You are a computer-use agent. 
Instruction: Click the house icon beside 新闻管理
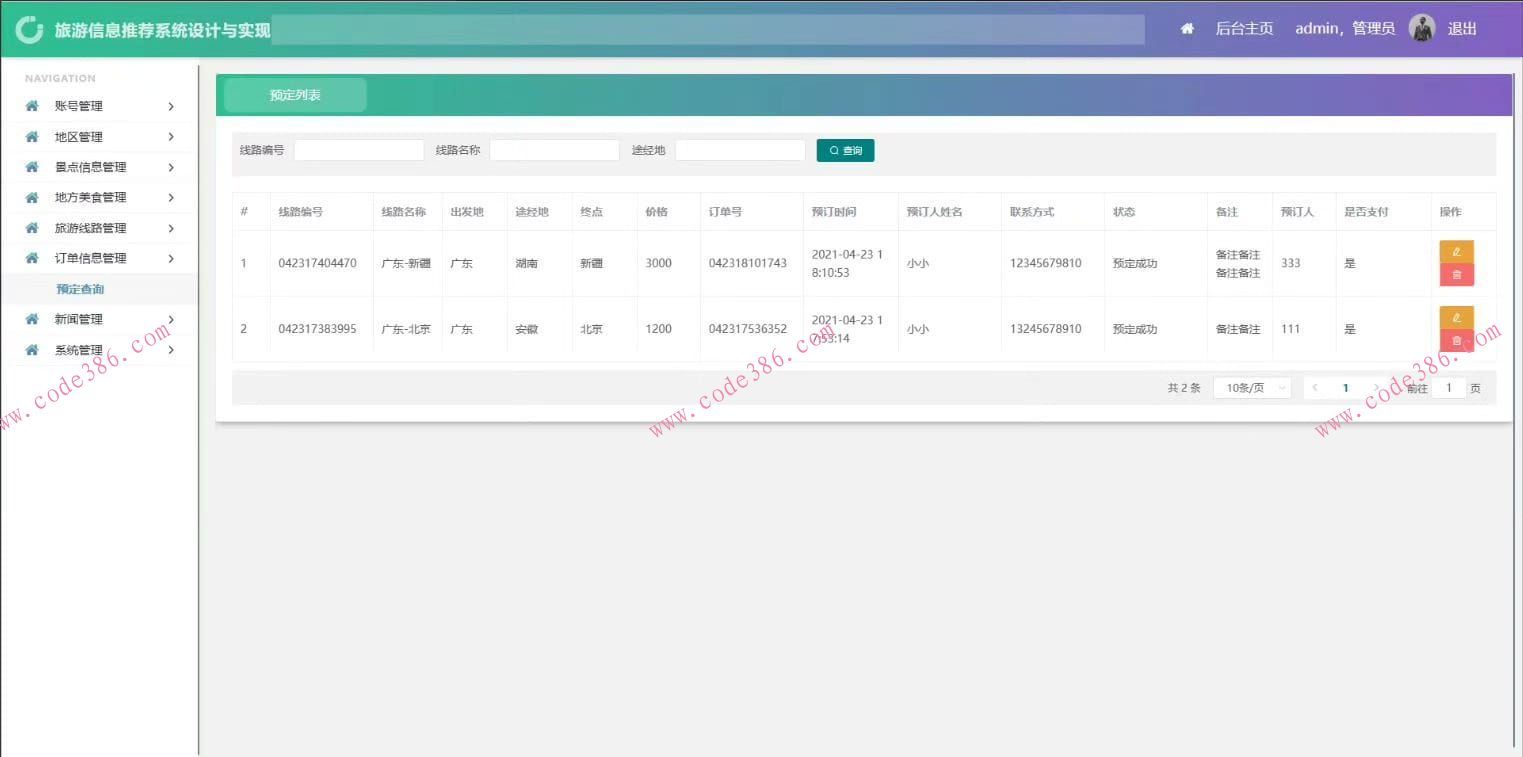click(x=32, y=319)
